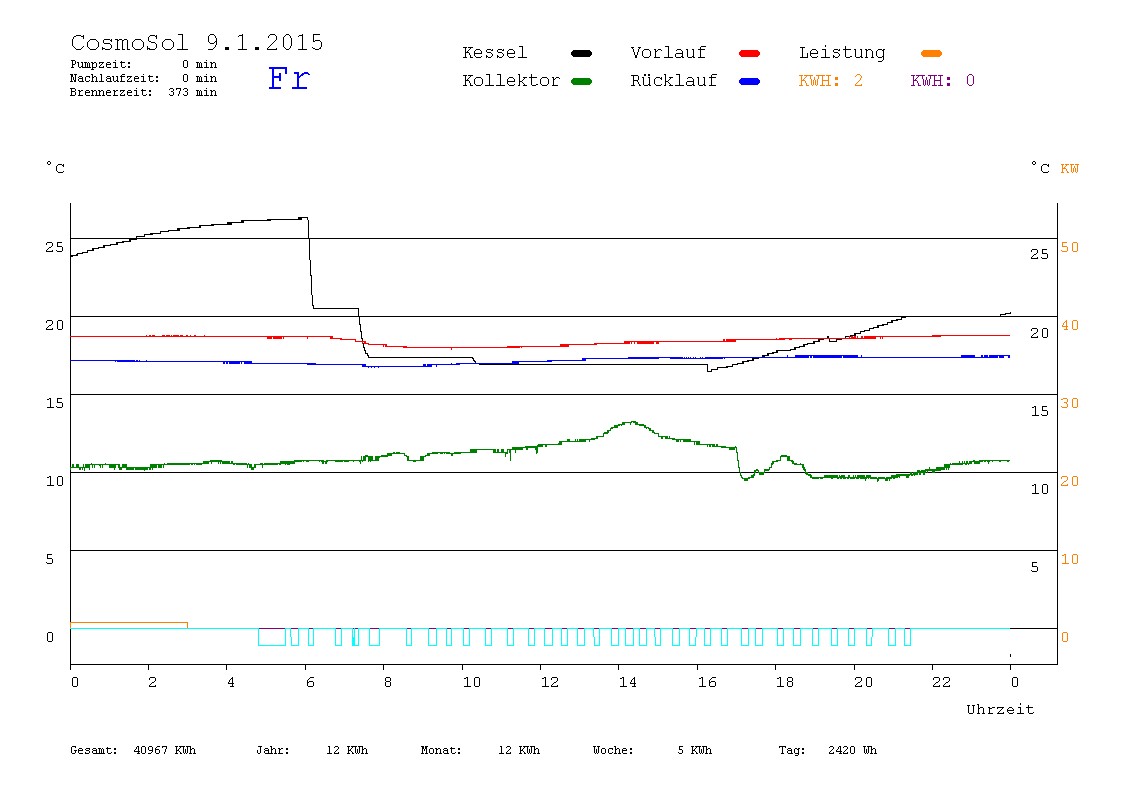Click the "Vorlauf" legend label

tap(668, 53)
